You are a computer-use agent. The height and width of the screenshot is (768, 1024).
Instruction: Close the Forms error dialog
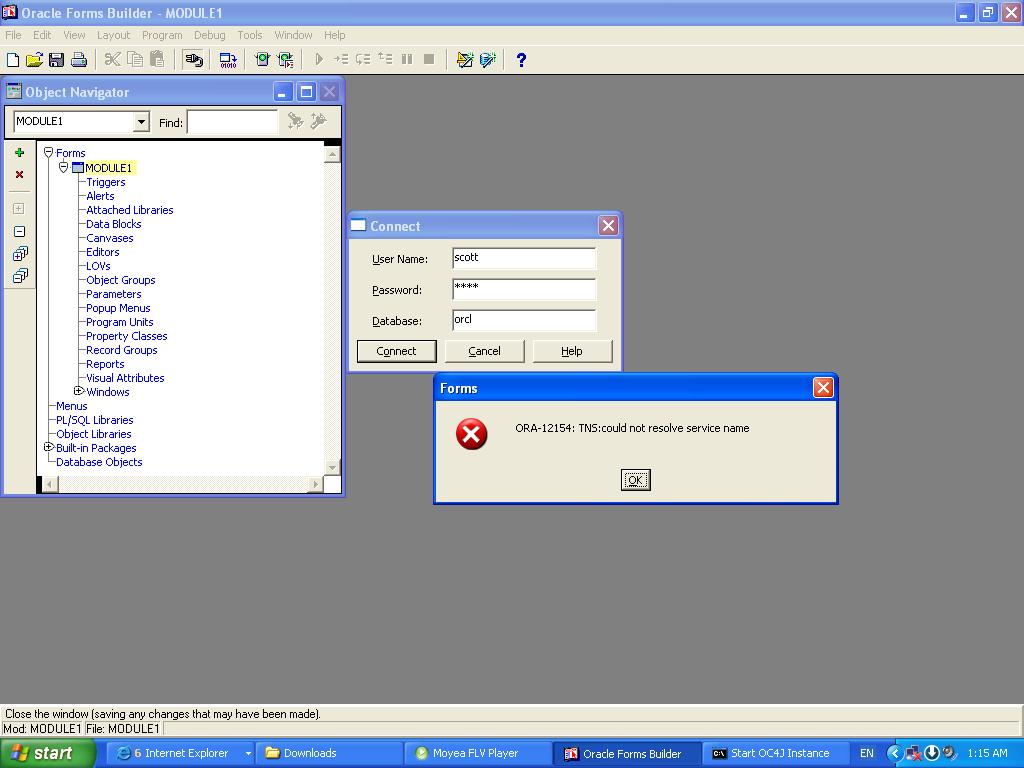[823, 388]
